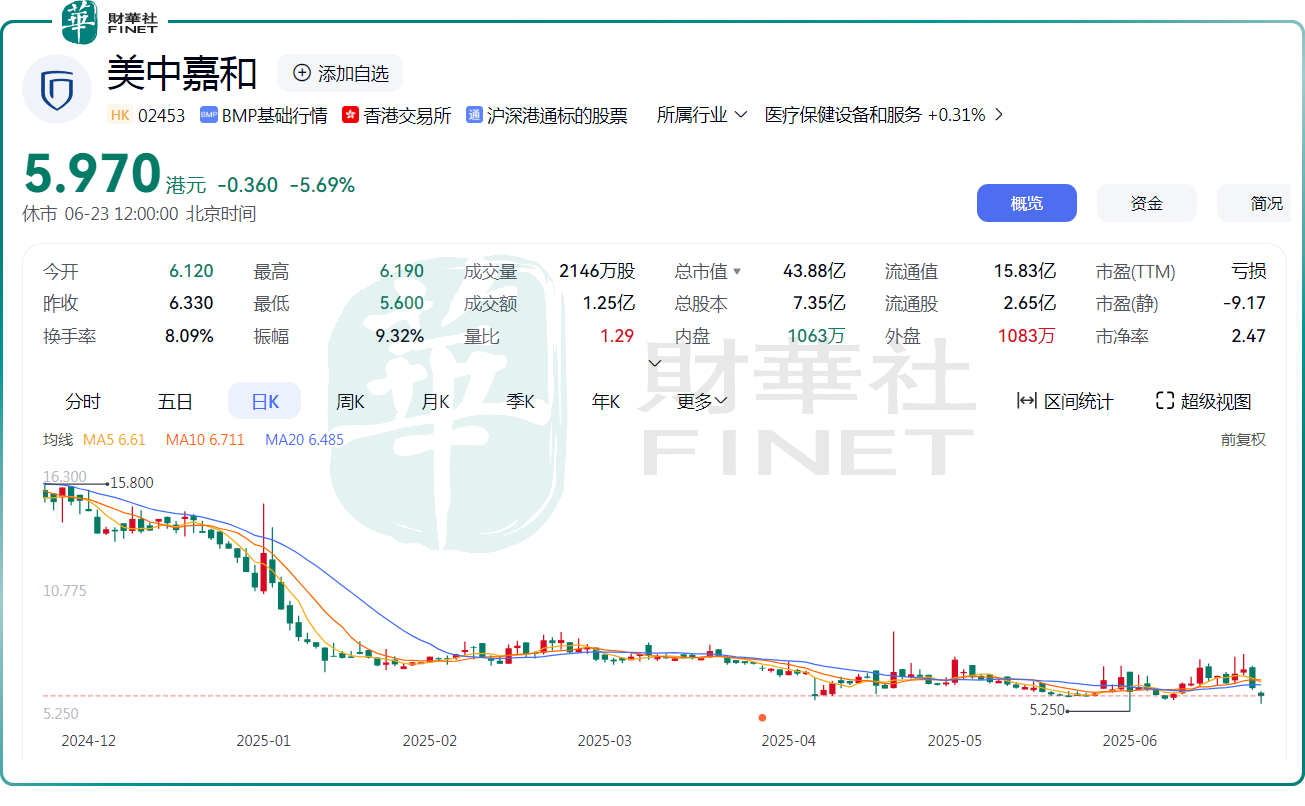This screenshot has height=806, width=1305.
Task: Select the 周K chart period
Action: point(350,401)
